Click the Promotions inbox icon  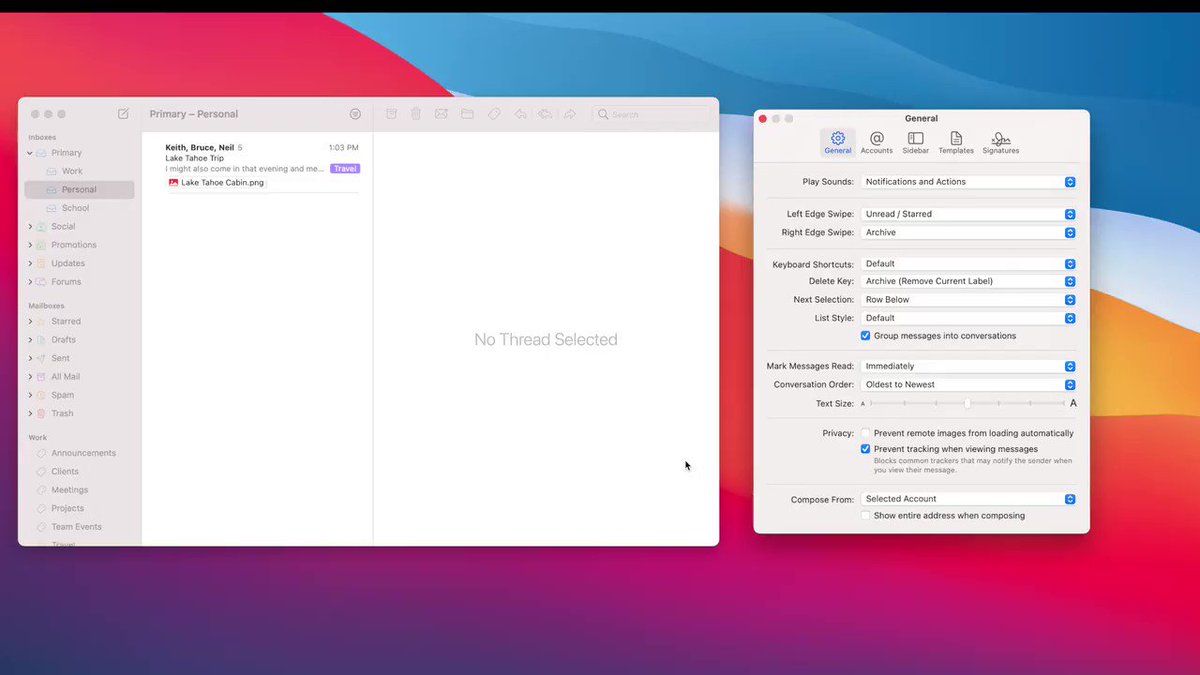[x=42, y=245]
